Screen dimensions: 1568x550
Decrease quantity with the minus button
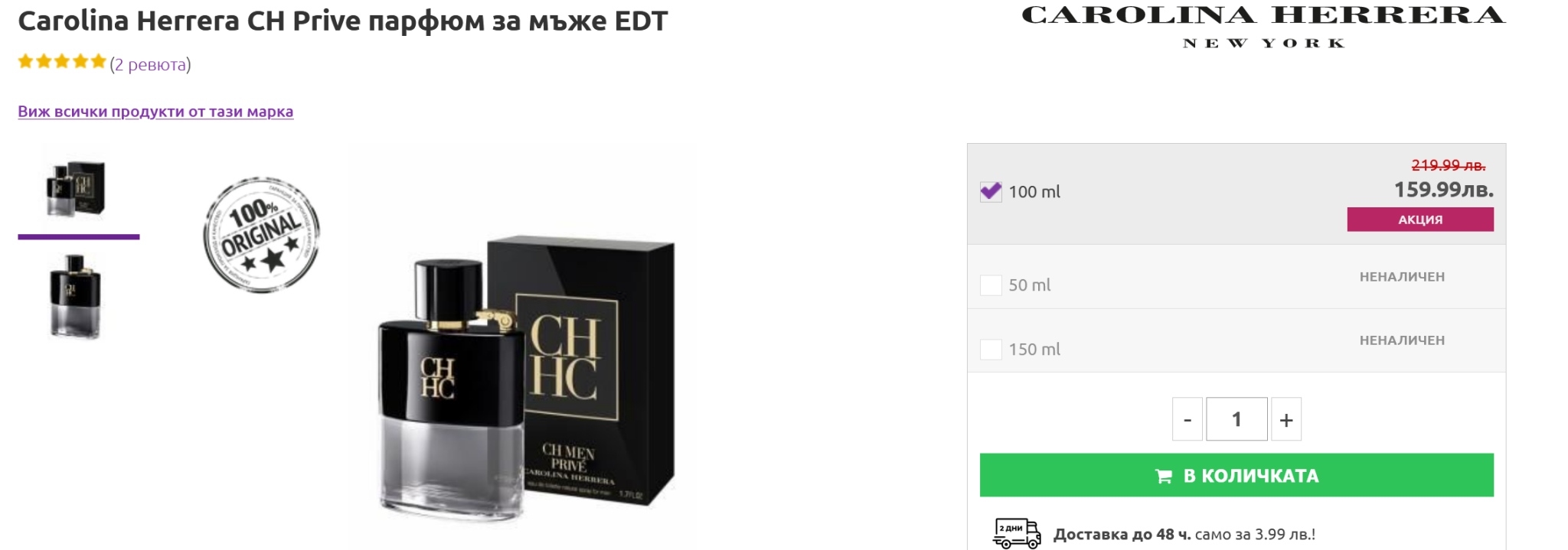click(x=1187, y=419)
